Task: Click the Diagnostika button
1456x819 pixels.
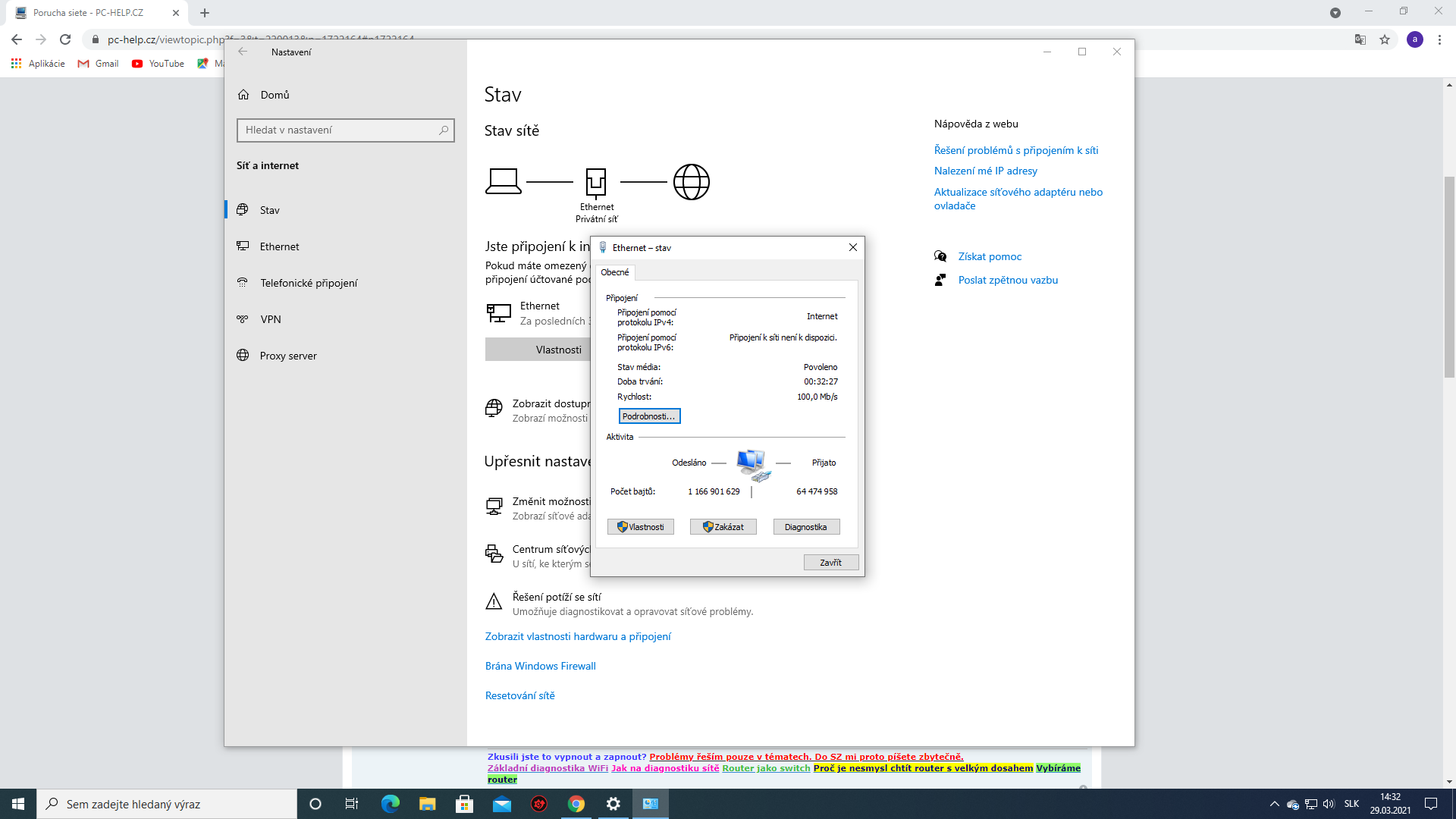Action: pyautogui.click(x=805, y=527)
